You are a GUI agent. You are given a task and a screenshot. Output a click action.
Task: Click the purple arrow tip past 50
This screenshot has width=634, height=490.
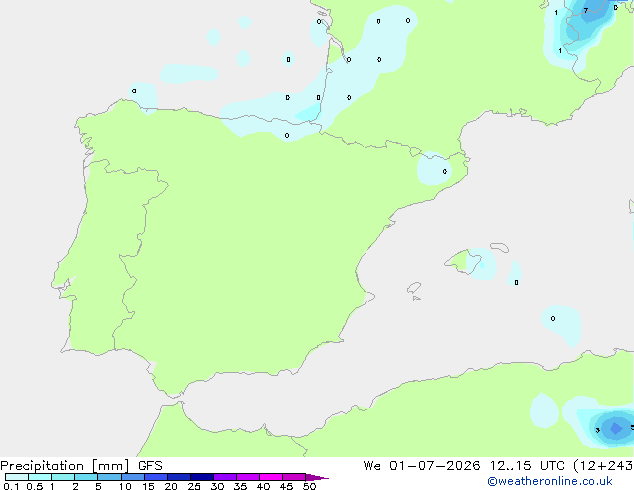point(317,478)
